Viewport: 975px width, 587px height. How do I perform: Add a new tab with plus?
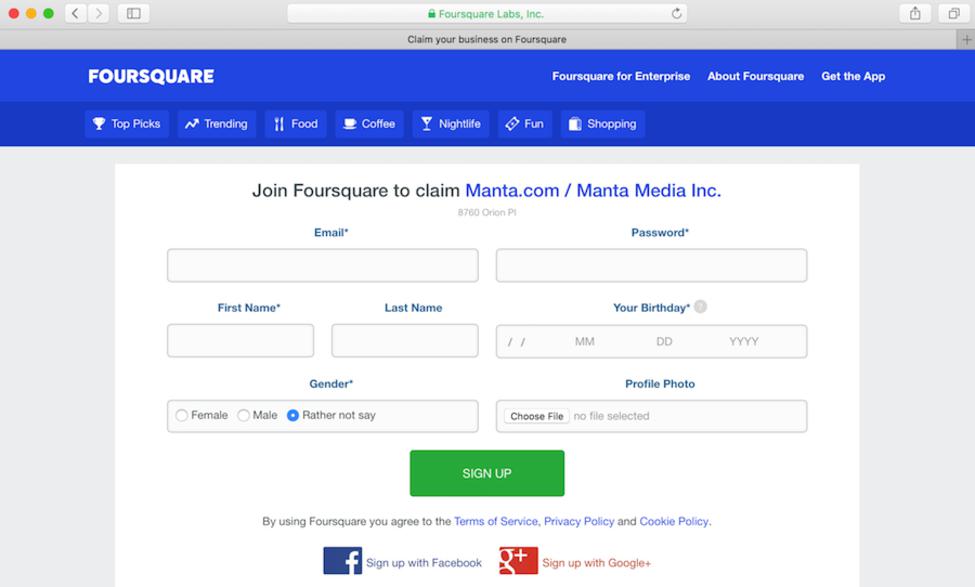click(966, 39)
